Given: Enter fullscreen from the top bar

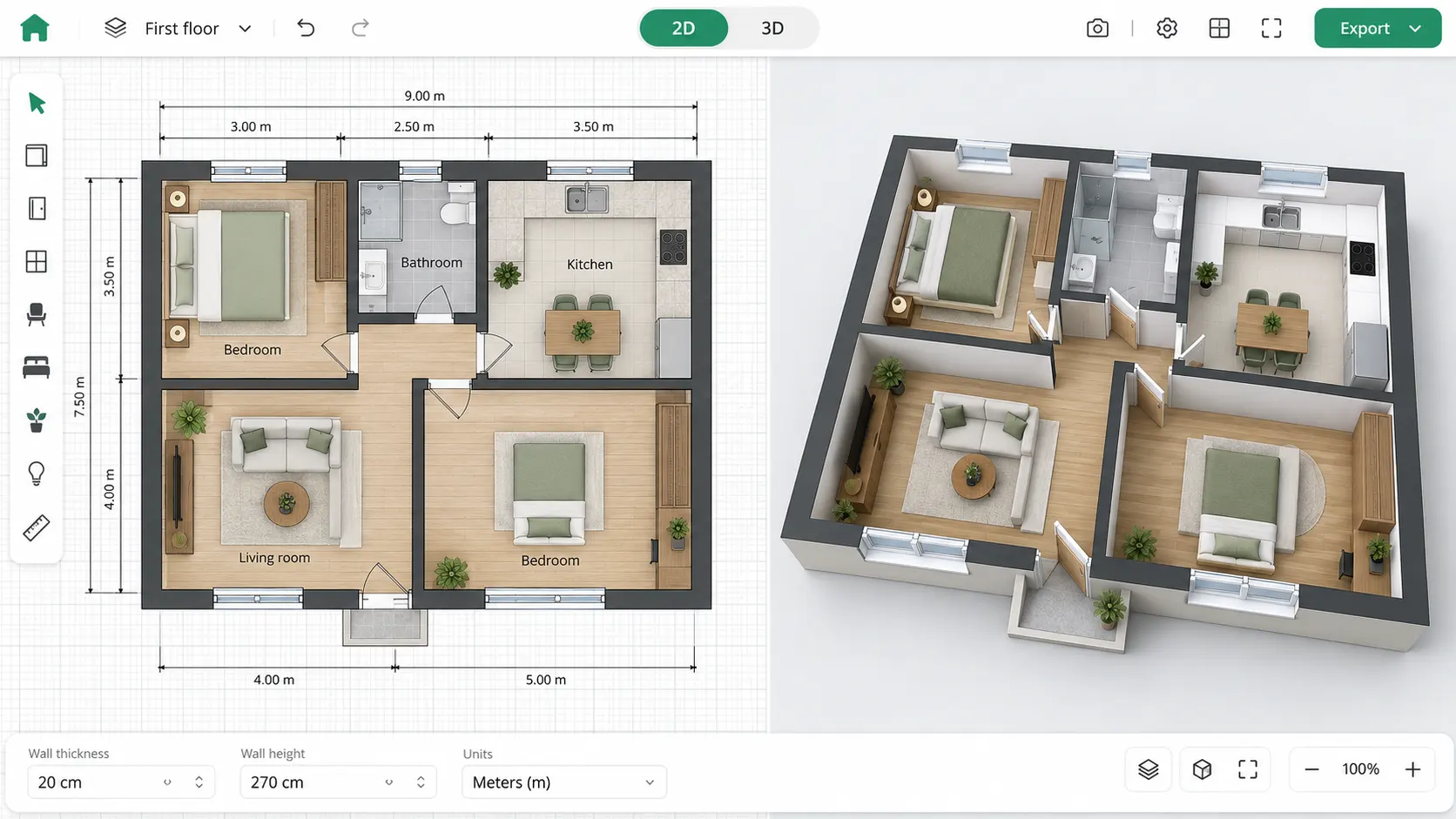Looking at the screenshot, I should pos(1271,28).
